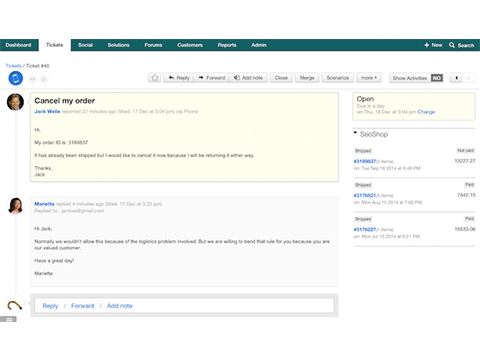Open Marietta's avatar photo
Screen dimensions: 480x360
point(15,205)
